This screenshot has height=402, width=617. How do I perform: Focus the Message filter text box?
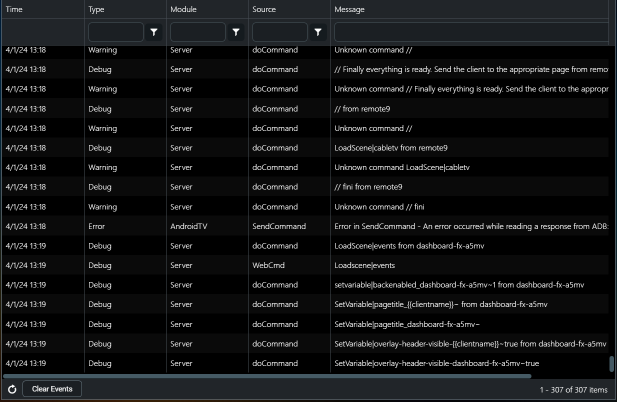click(471, 32)
